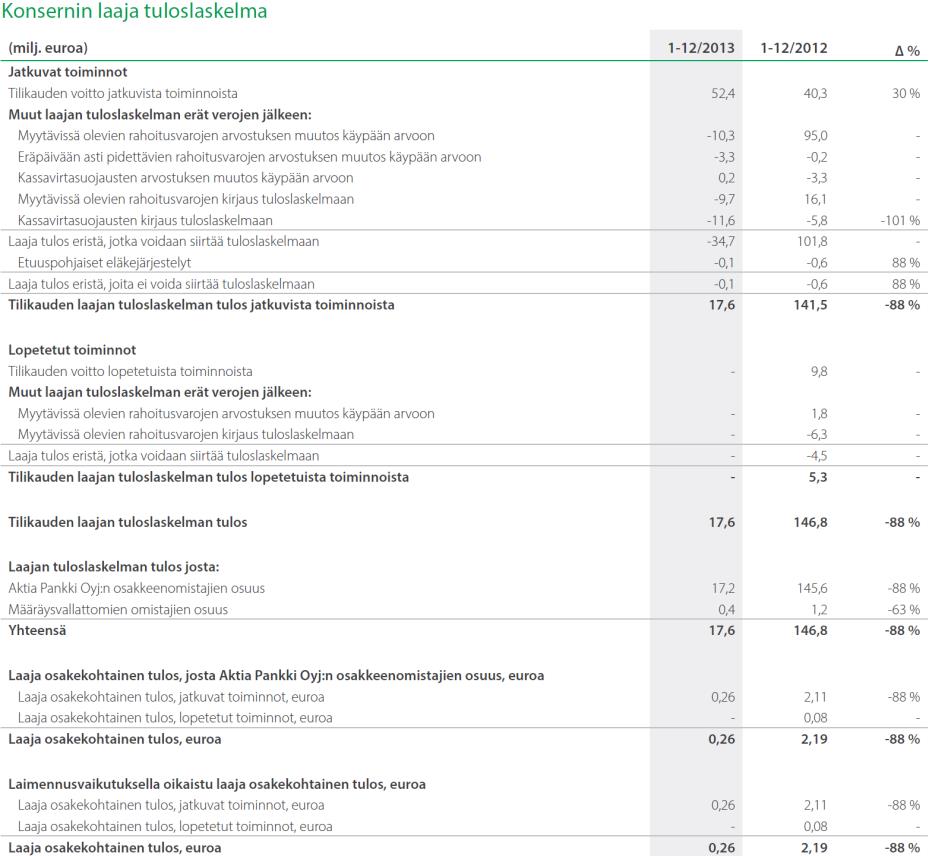This screenshot has height=856, width=929.
Task: Click the bold value '5,3'
Action: pyautogui.click(x=818, y=477)
